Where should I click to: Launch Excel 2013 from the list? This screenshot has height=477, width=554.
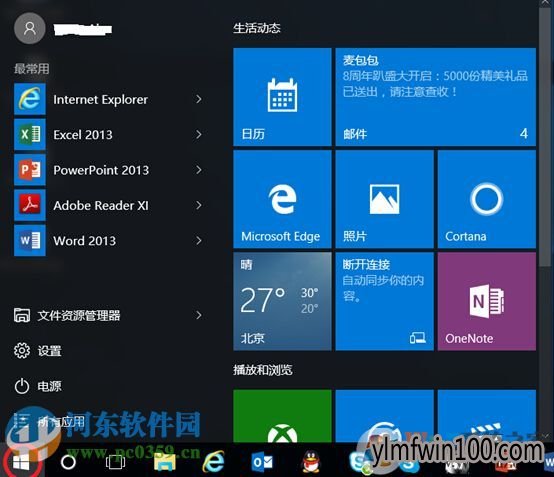pos(110,135)
